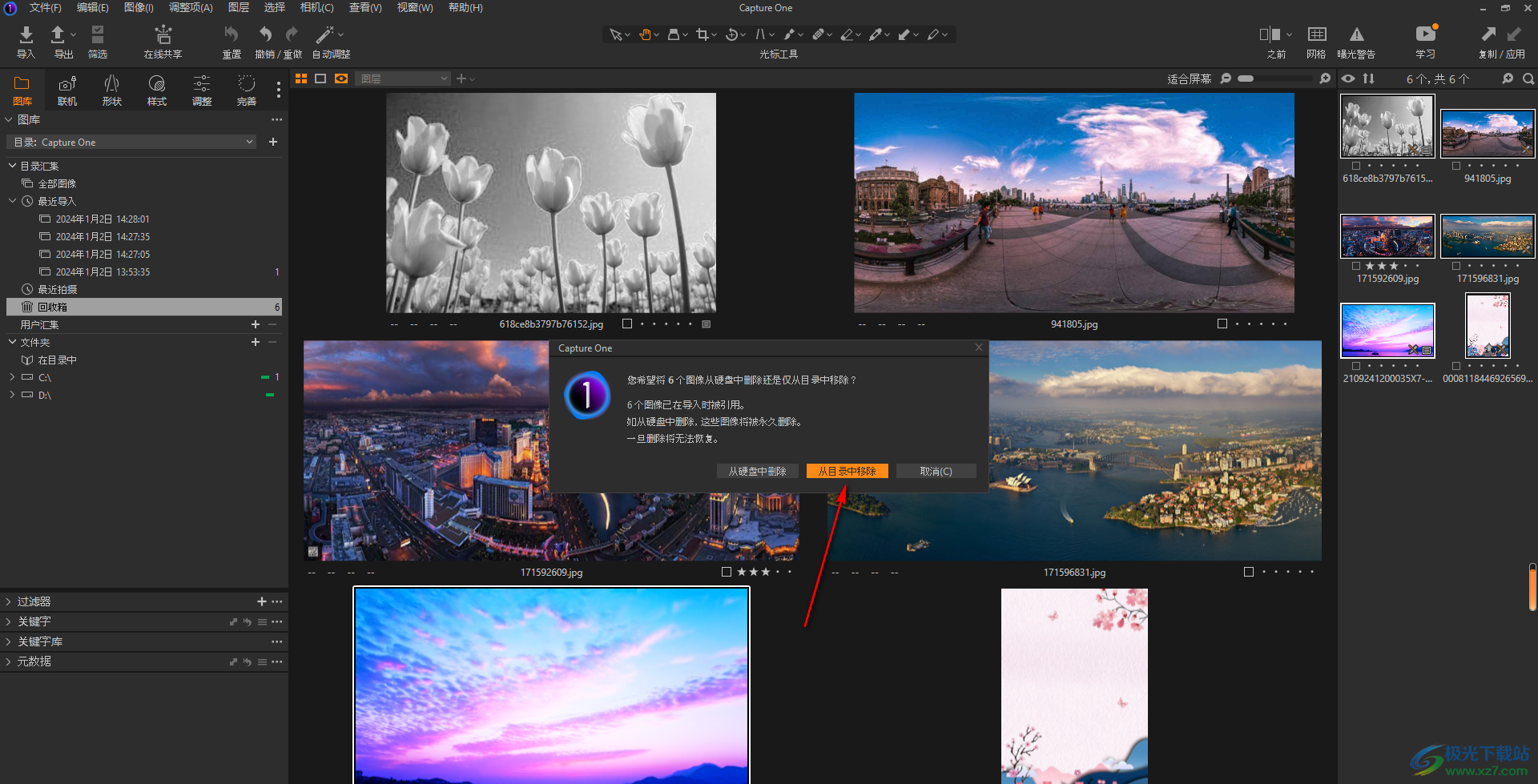Adjust the viewer zoom slider
Image resolution: width=1538 pixels, height=784 pixels.
click(1246, 78)
